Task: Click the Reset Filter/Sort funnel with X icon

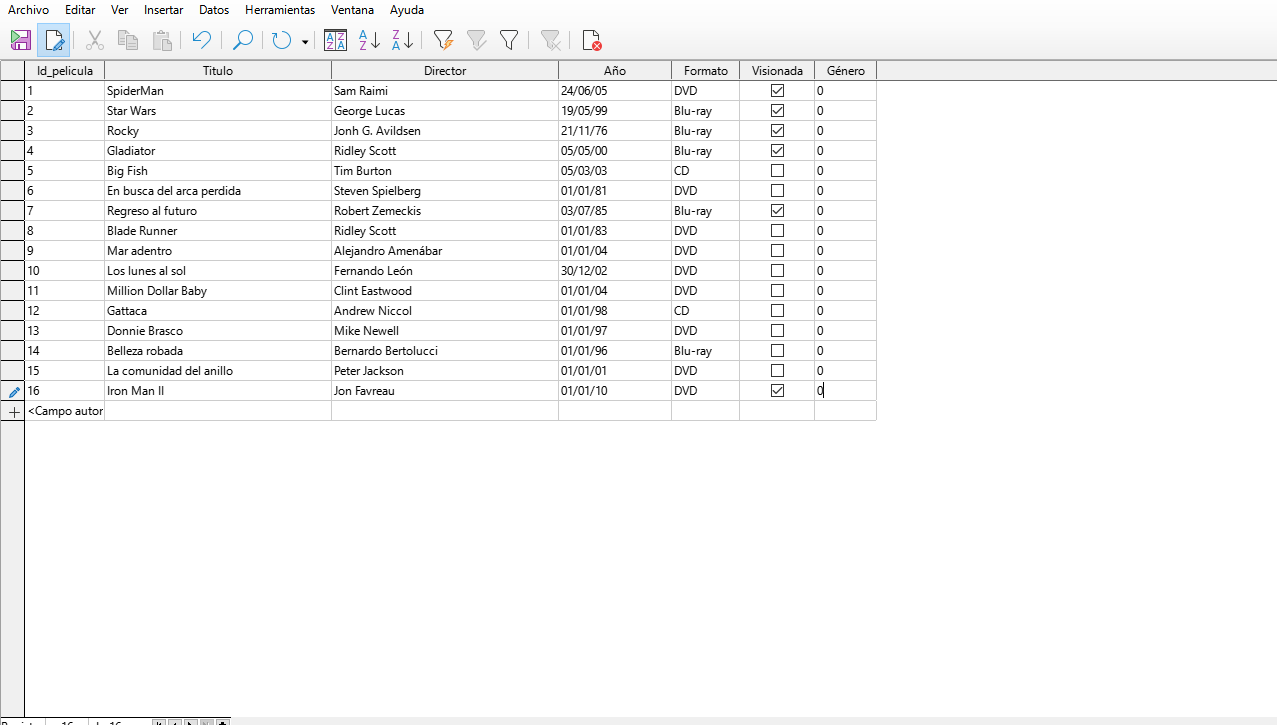Action: pyautogui.click(x=550, y=40)
